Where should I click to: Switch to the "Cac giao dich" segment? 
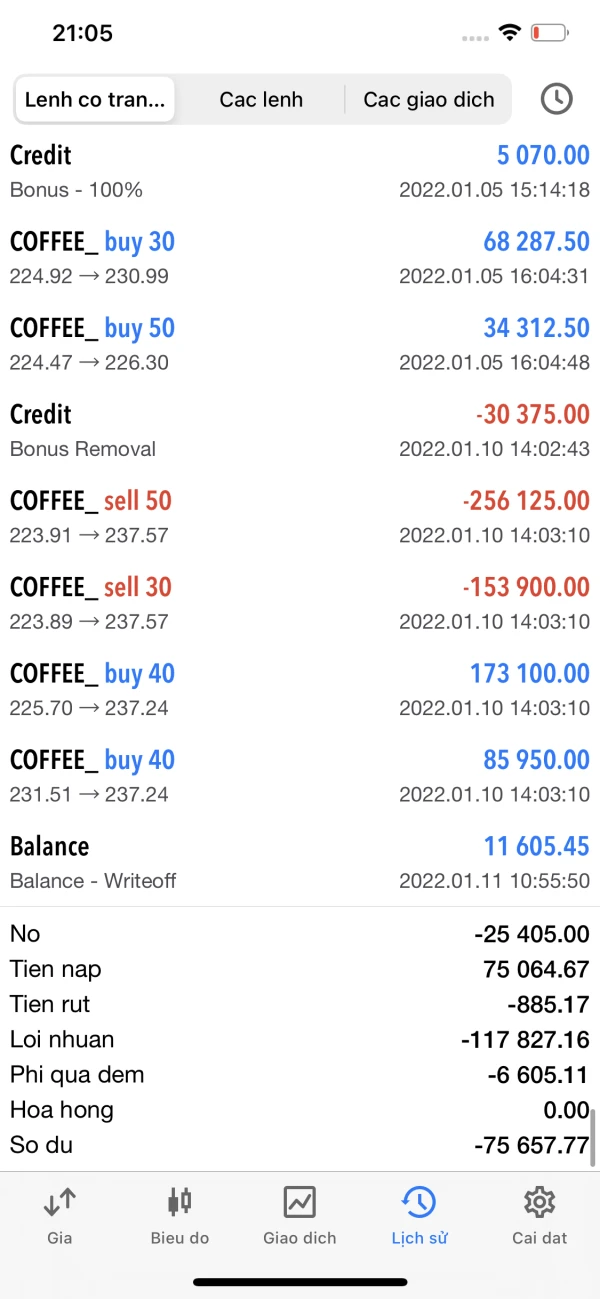(428, 99)
